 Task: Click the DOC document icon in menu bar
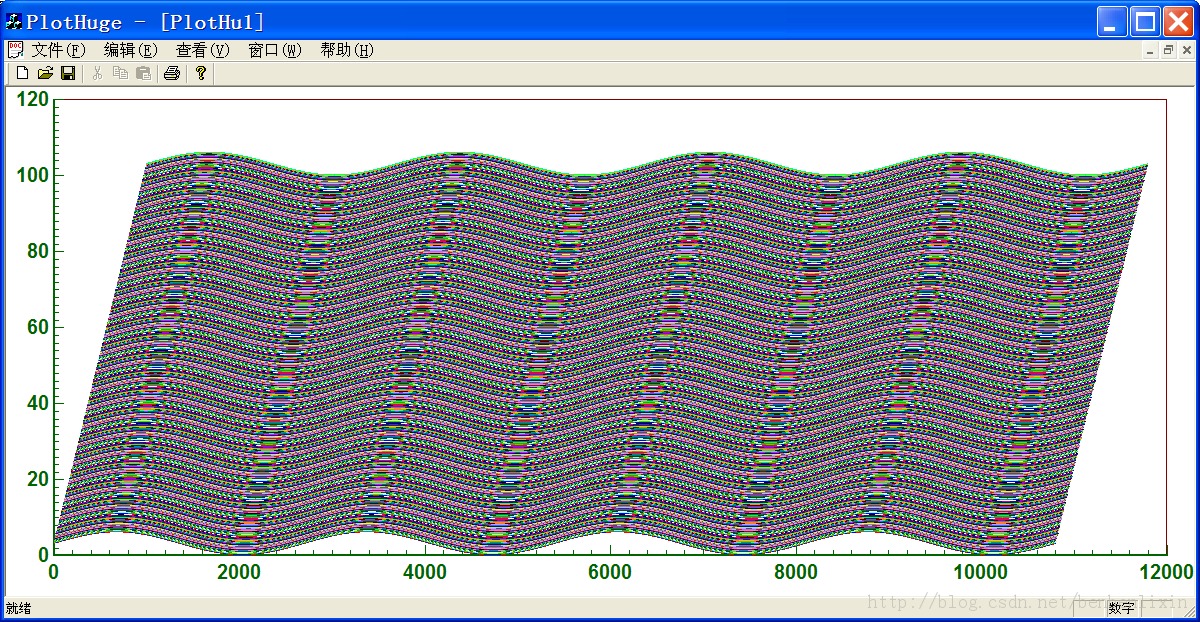coord(15,50)
